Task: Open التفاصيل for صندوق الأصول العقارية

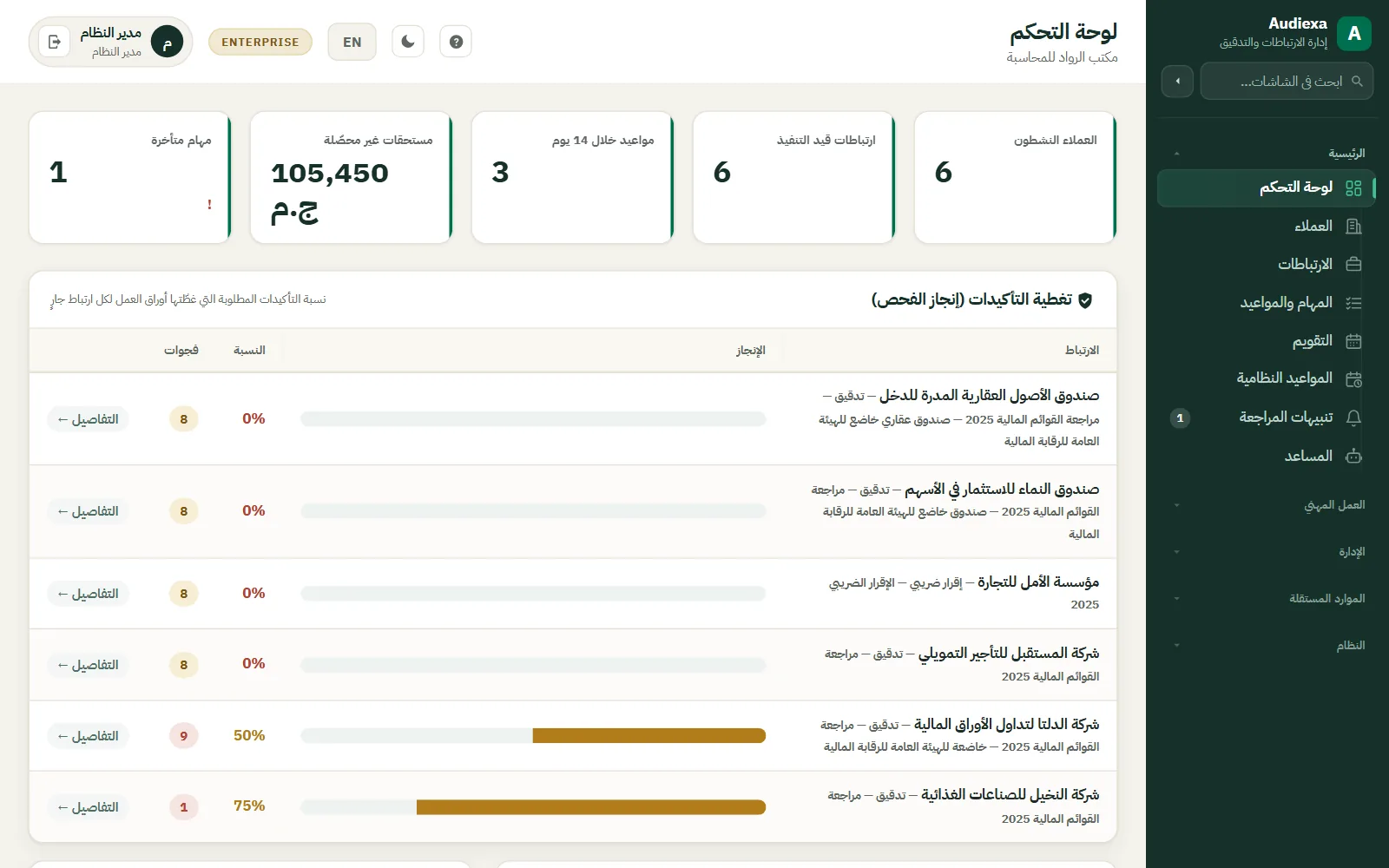Action: coord(89,419)
